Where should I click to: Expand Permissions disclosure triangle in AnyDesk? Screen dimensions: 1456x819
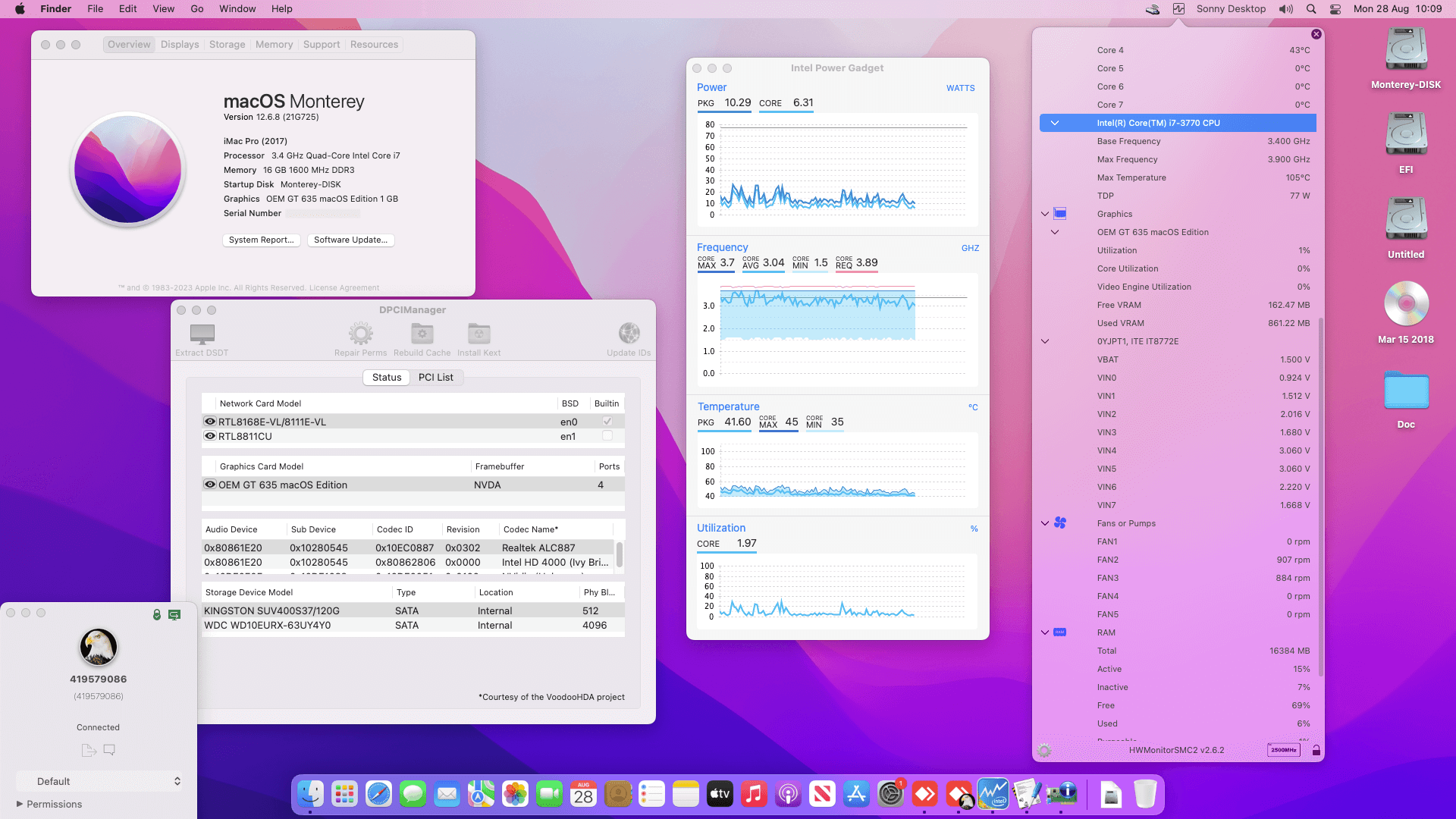(x=20, y=804)
